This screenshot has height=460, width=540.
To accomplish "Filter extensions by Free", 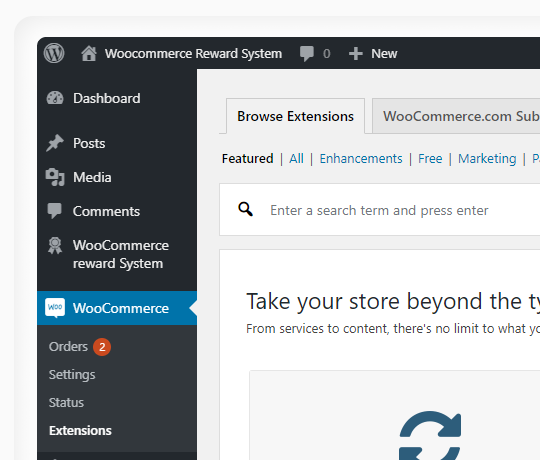I will pyautogui.click(x=430, y=159).
